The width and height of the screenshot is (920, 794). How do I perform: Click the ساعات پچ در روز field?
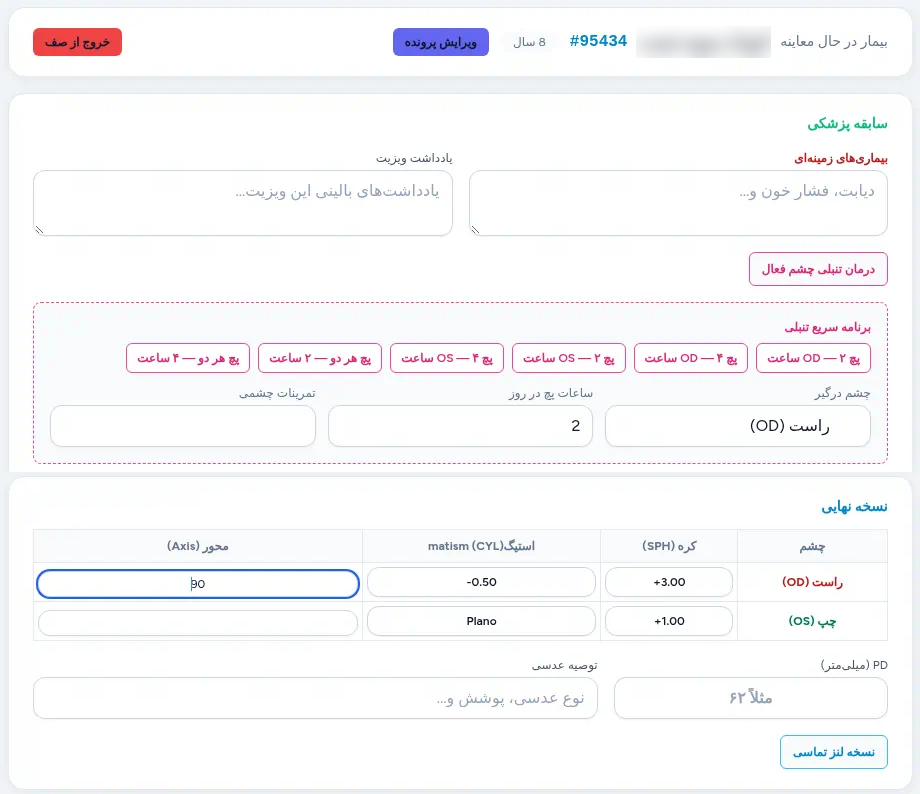coord(460,426)
